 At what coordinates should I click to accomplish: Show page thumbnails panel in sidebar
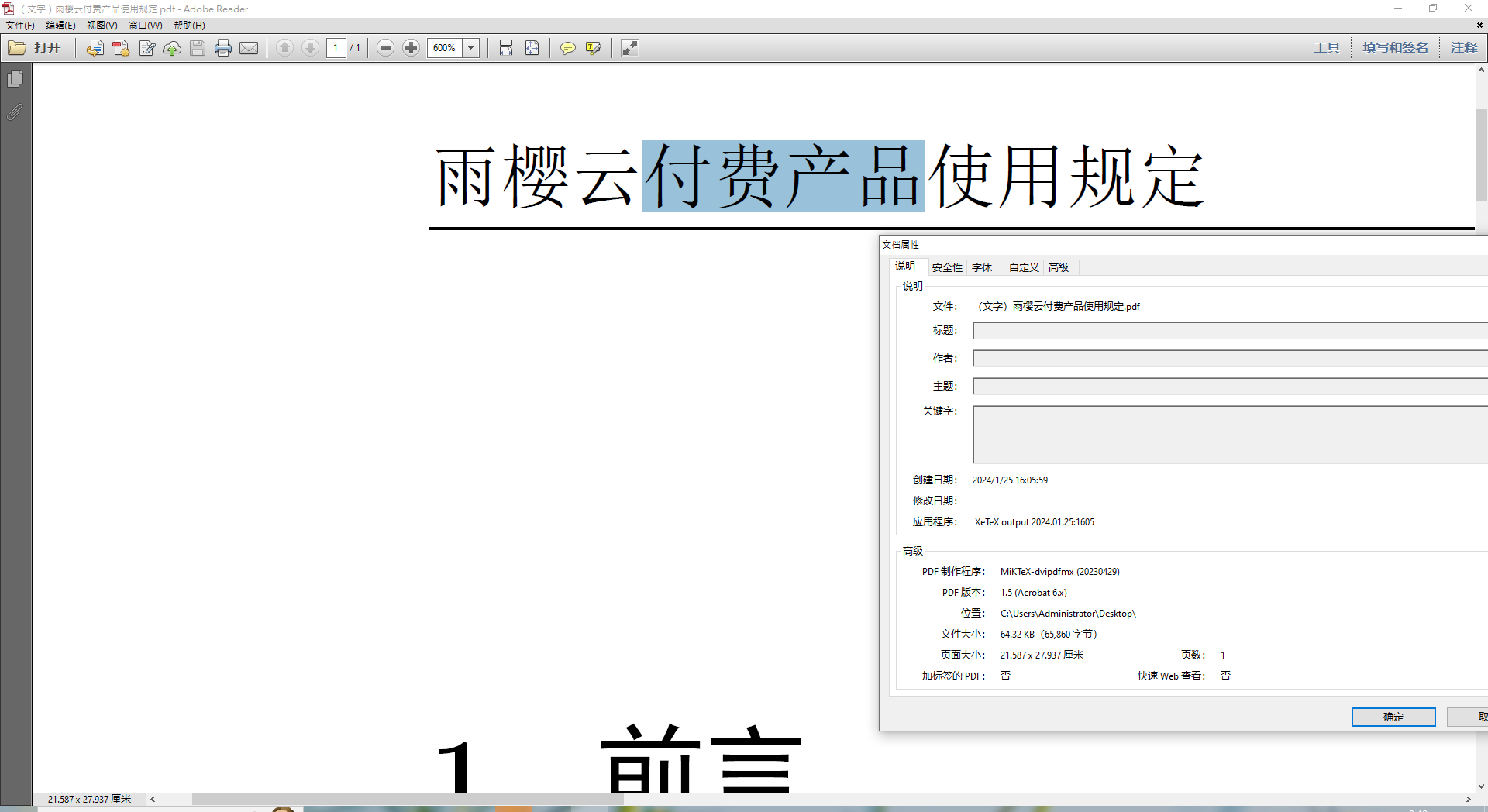(15, 79)
